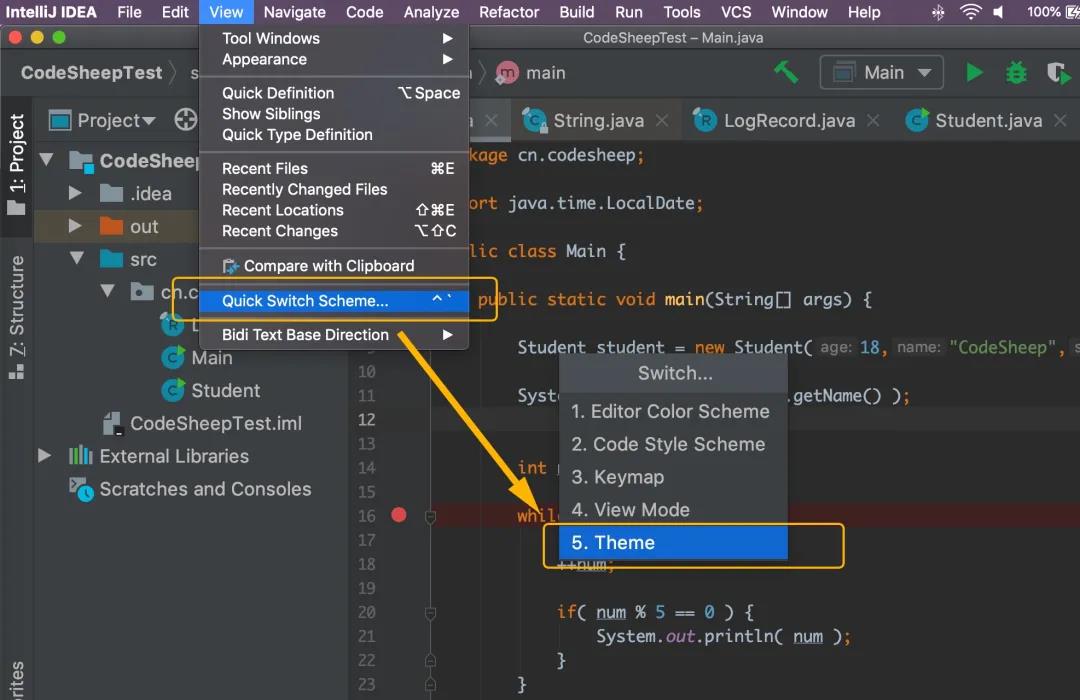1080x700 pixels.
Task: Click the out folder icon
Action: (x=111, y=226)
